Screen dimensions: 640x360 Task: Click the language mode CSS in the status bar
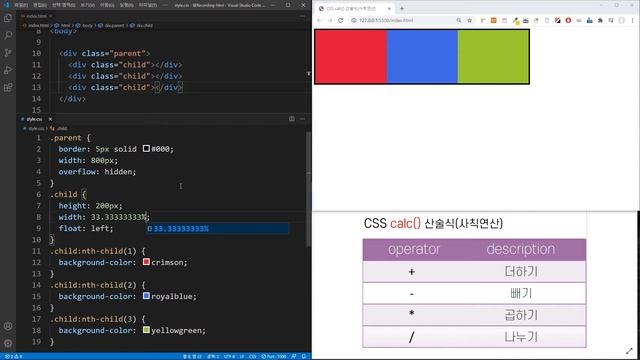pyautogui.click(x=253, y=356)
